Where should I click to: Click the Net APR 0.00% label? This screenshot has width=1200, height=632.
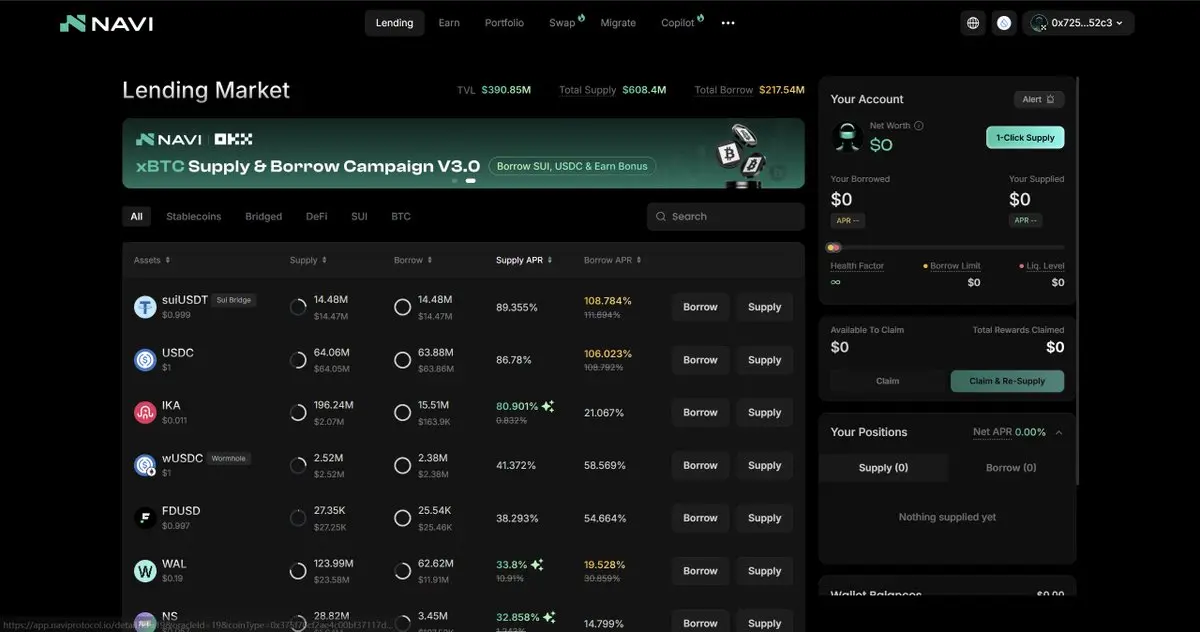[1010, 433]
